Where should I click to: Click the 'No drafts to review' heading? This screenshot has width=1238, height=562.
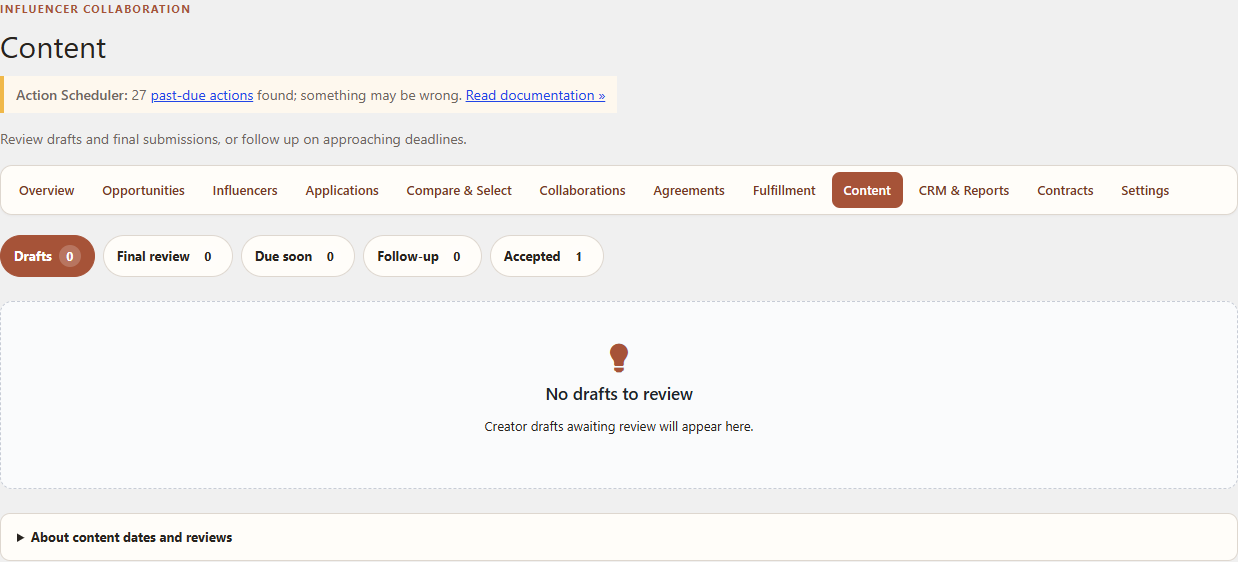(x=619, y=394)
